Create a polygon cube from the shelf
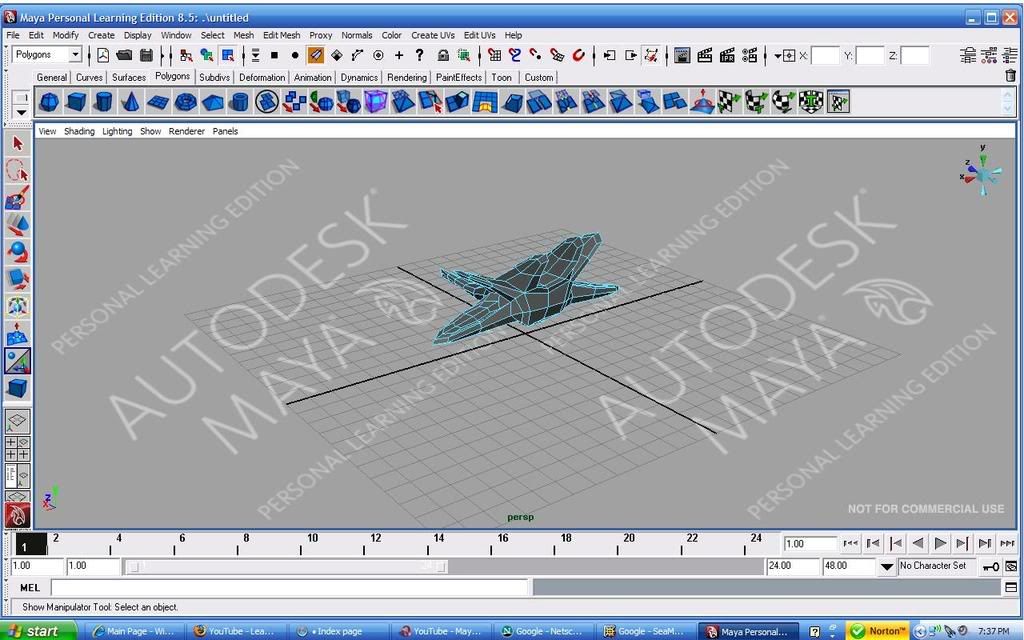This screenshot has width=1024, height=640. pyautogui.click(x=76, y=102)
